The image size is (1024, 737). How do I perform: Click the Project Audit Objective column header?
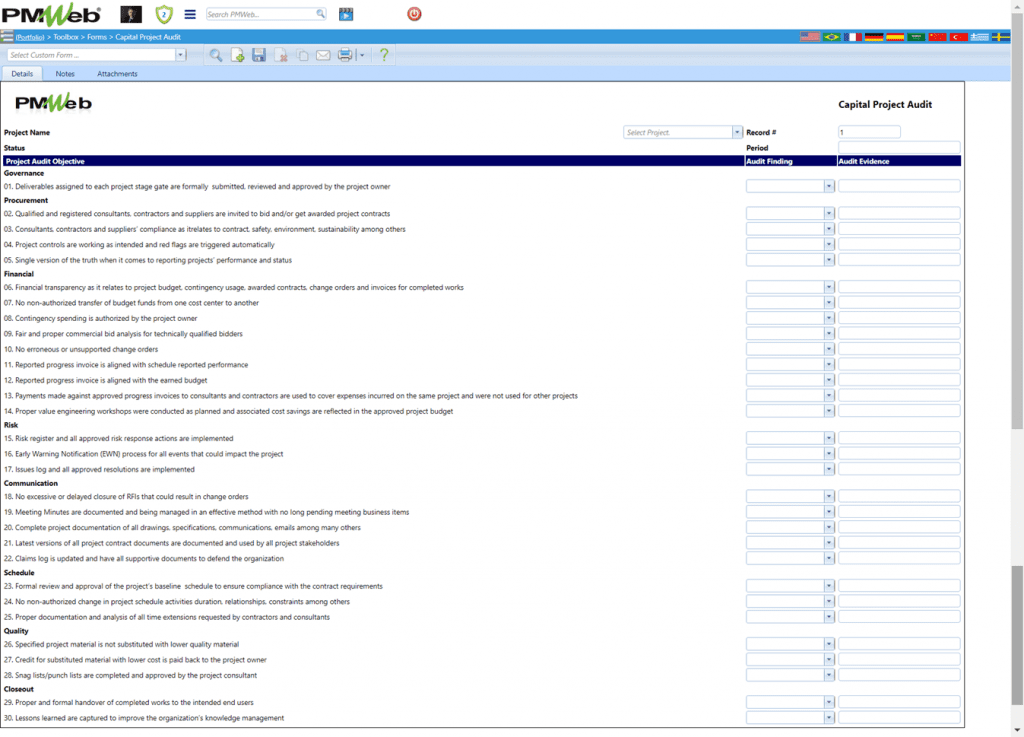pyautogui.click(x=374, y=161)
